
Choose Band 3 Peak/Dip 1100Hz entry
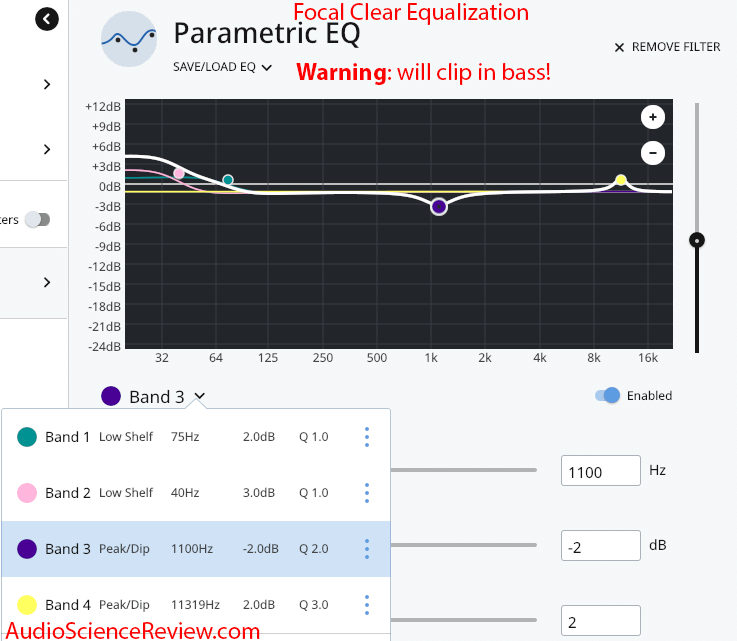point(196,549)
